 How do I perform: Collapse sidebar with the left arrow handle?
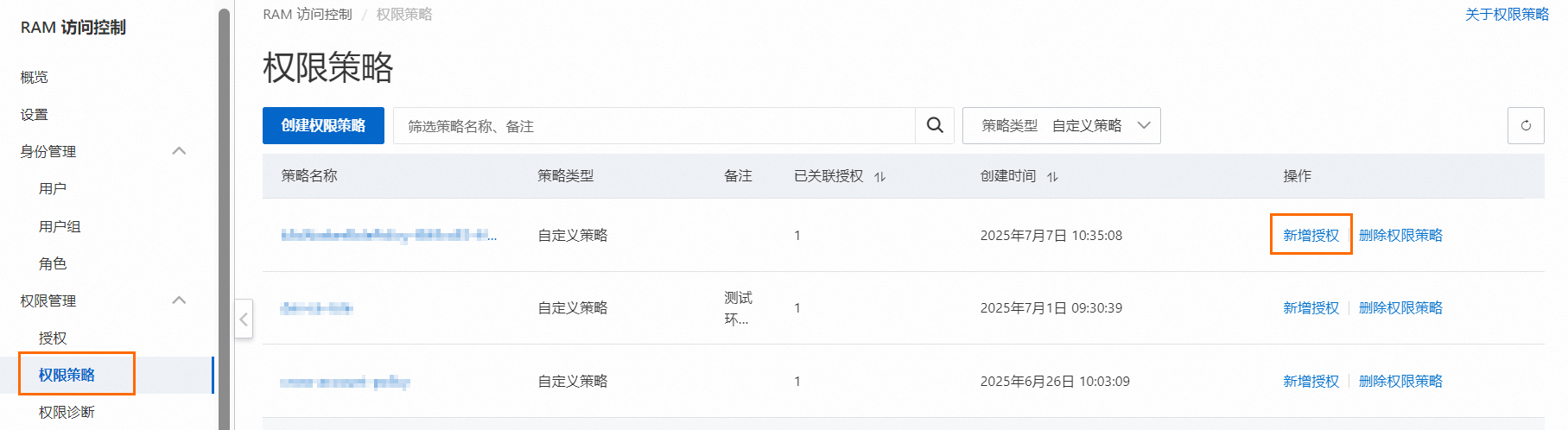pos(244,319)
